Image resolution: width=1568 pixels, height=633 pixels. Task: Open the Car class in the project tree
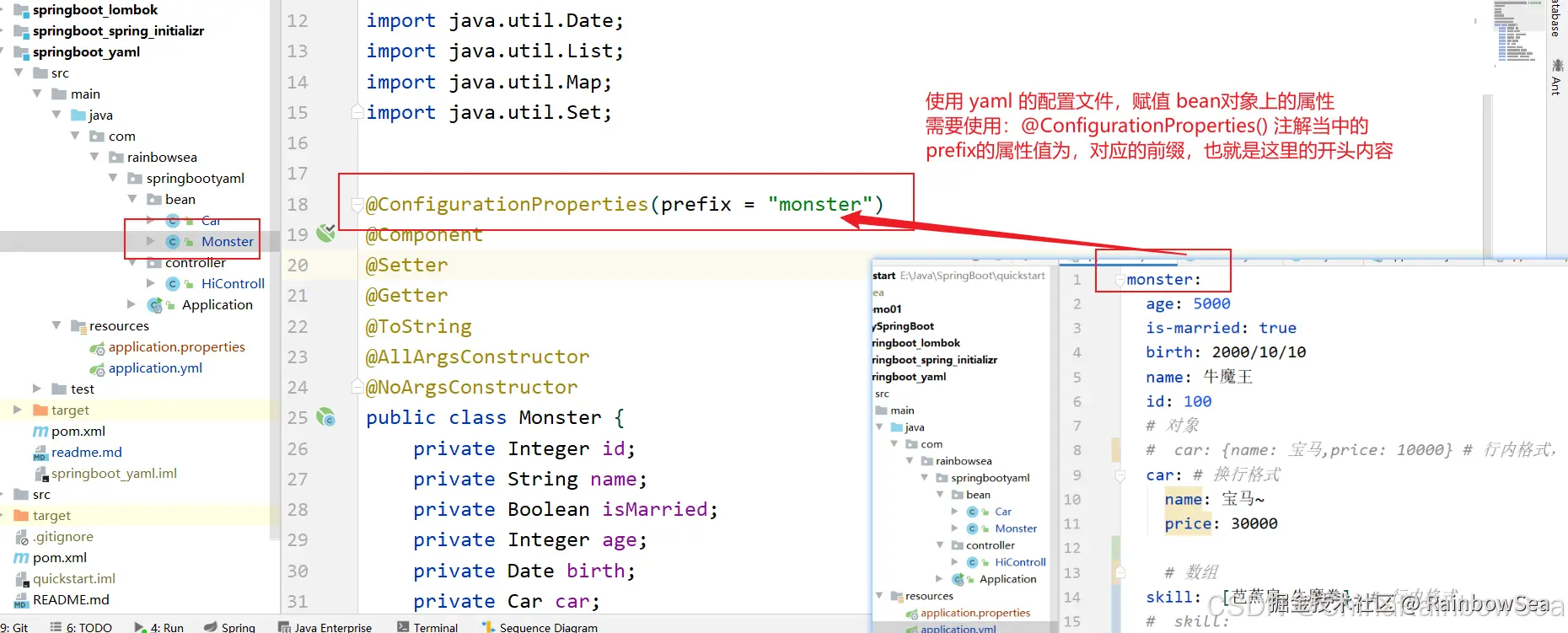[211, 221]
